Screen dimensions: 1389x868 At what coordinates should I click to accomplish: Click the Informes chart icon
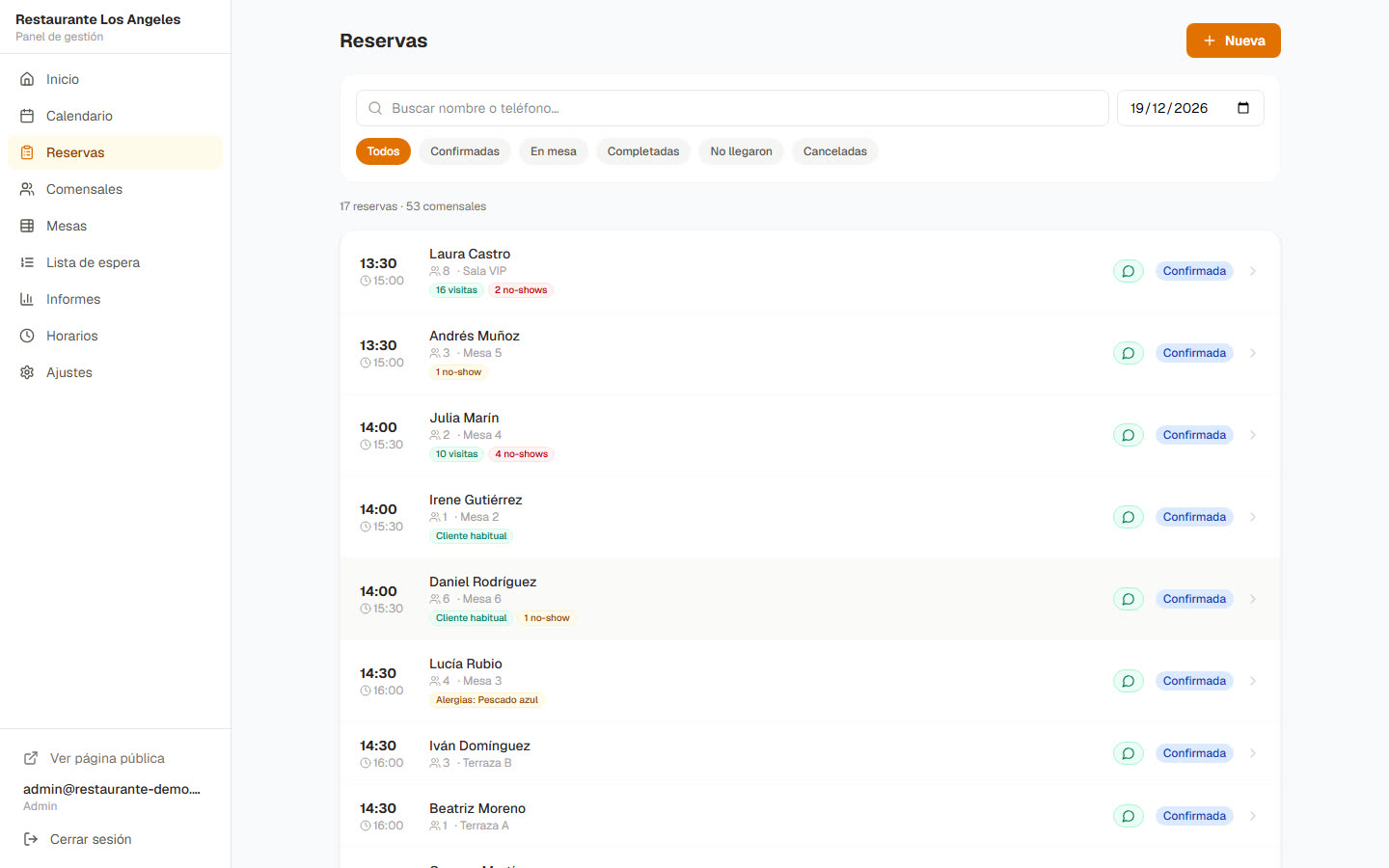tap(27, 299)
